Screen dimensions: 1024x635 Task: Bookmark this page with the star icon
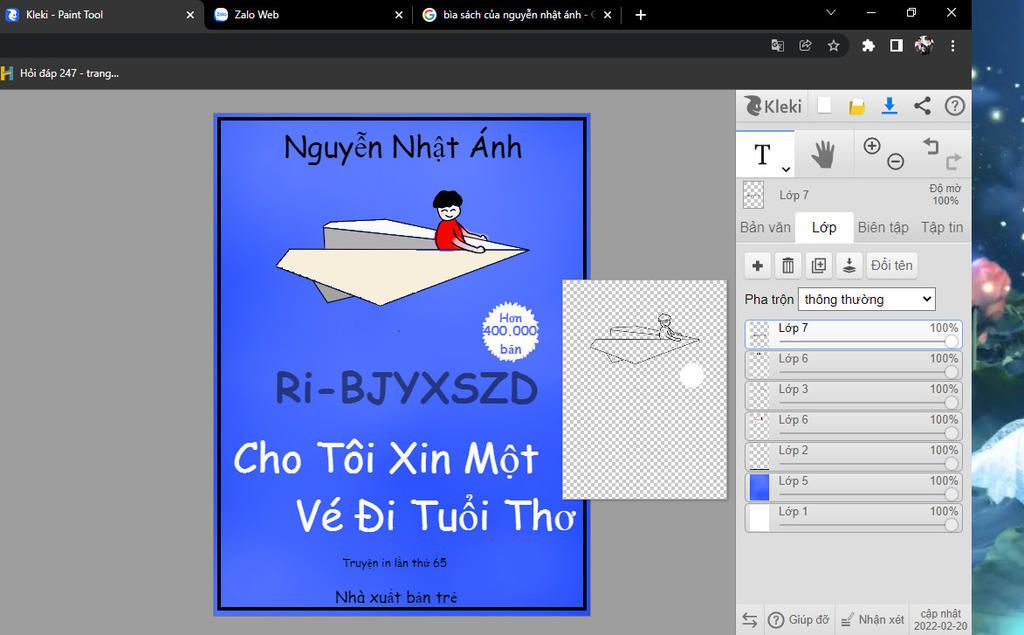pos(833,46)
